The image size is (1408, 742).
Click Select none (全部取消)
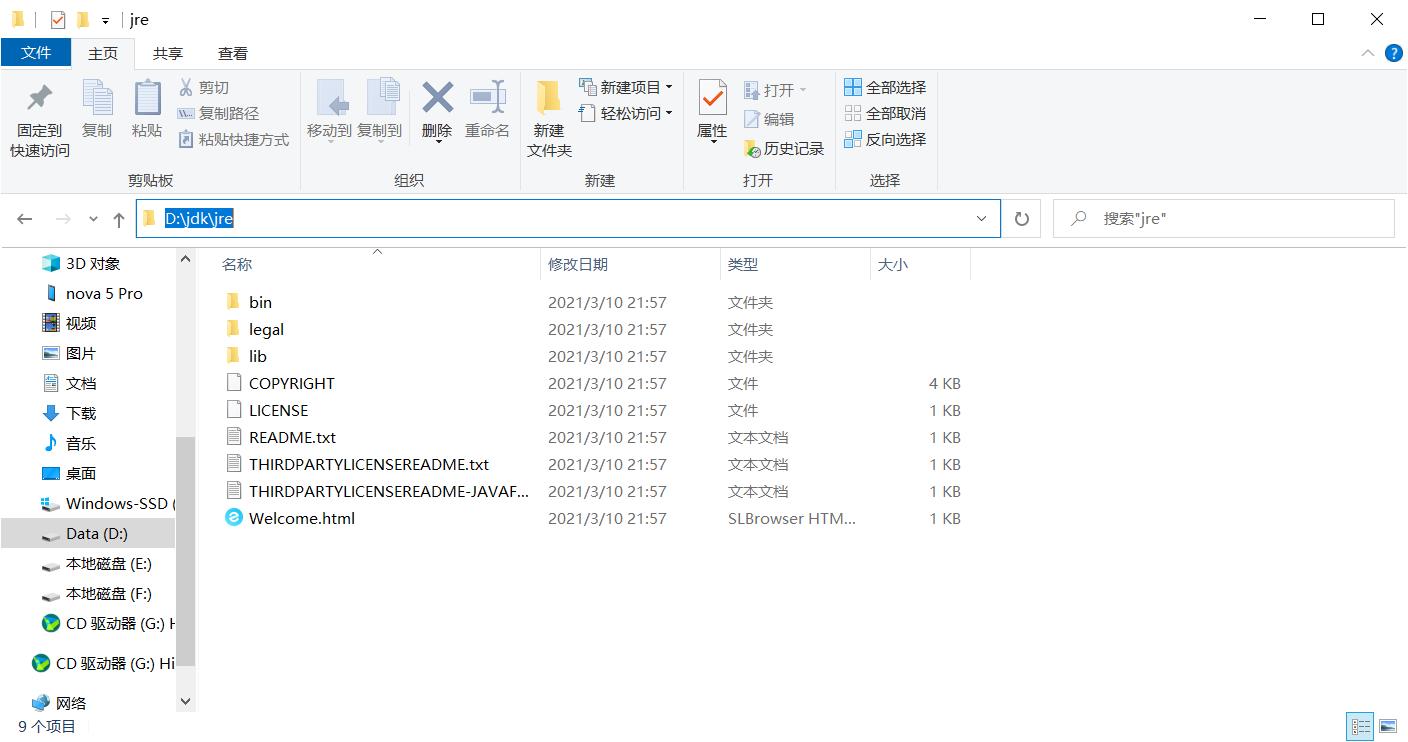(885, 114)
